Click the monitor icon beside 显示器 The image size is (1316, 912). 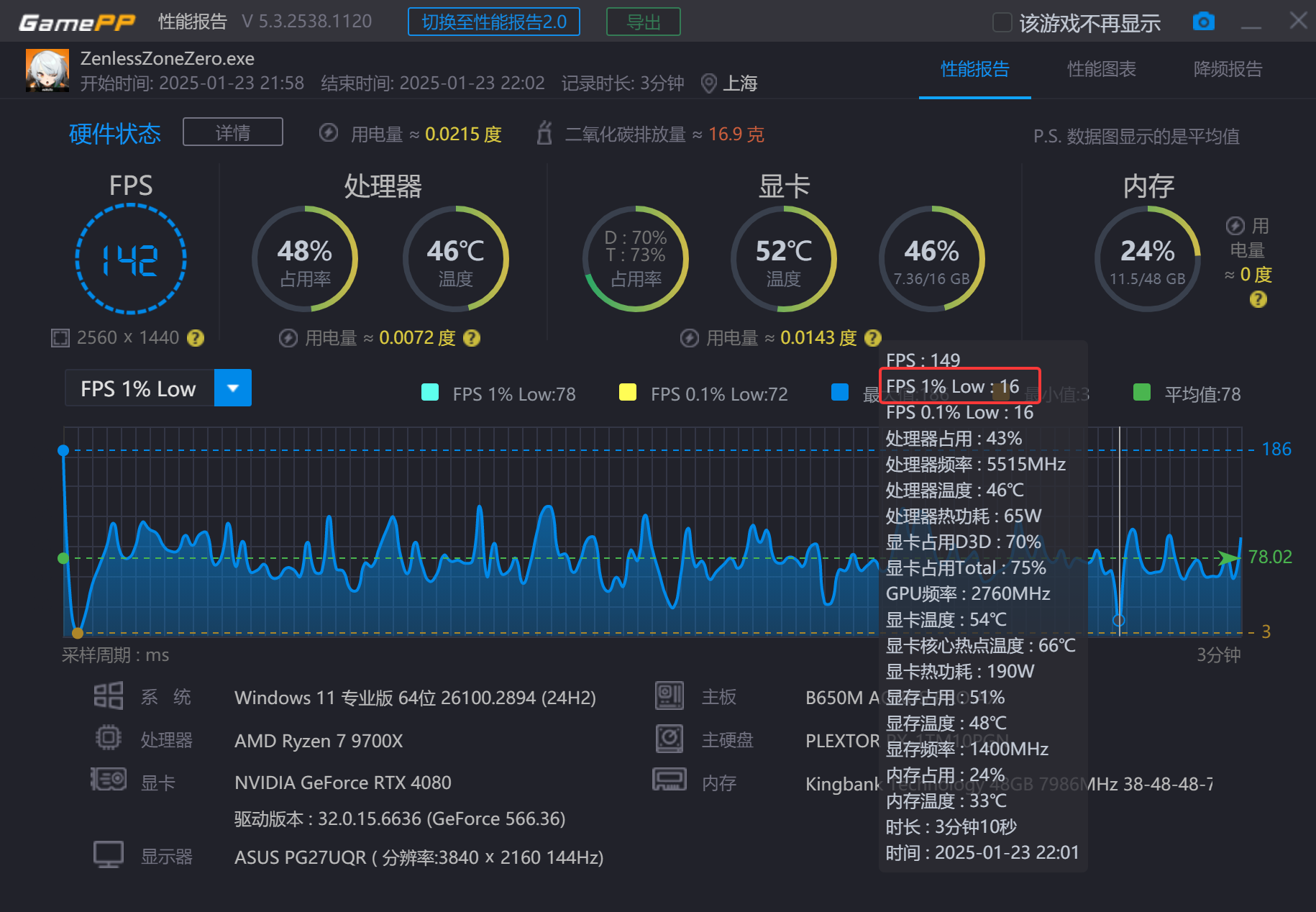[108, 854]
